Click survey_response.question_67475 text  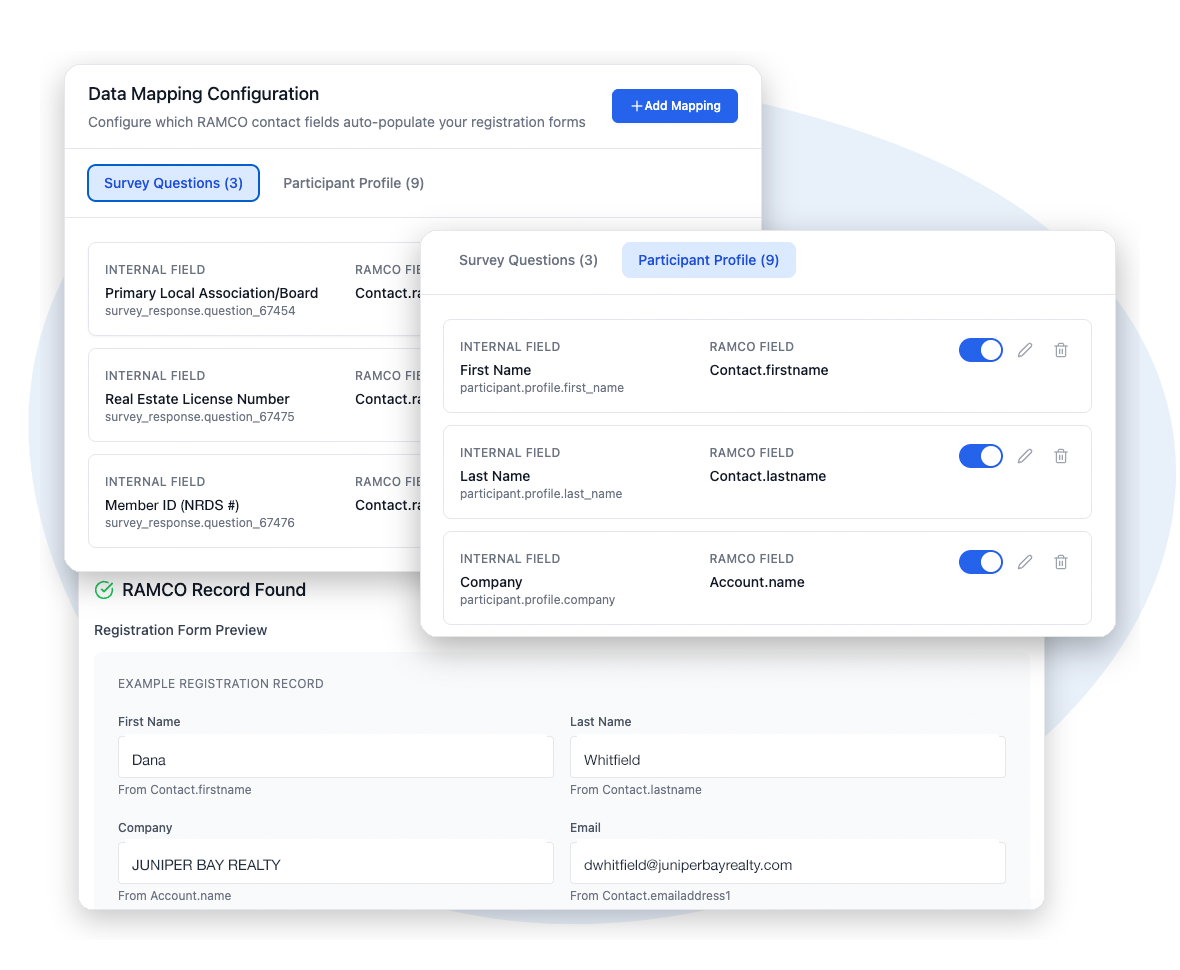point(199,417)
